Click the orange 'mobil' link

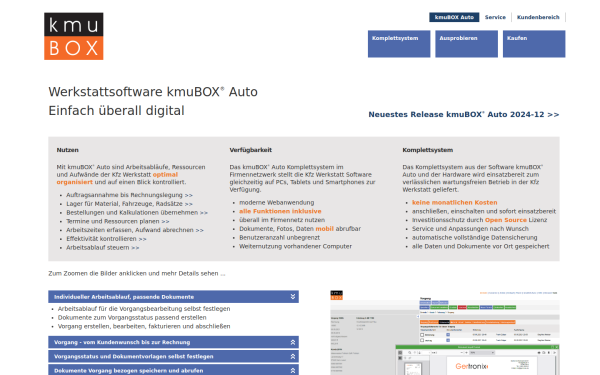click(324, 229)
